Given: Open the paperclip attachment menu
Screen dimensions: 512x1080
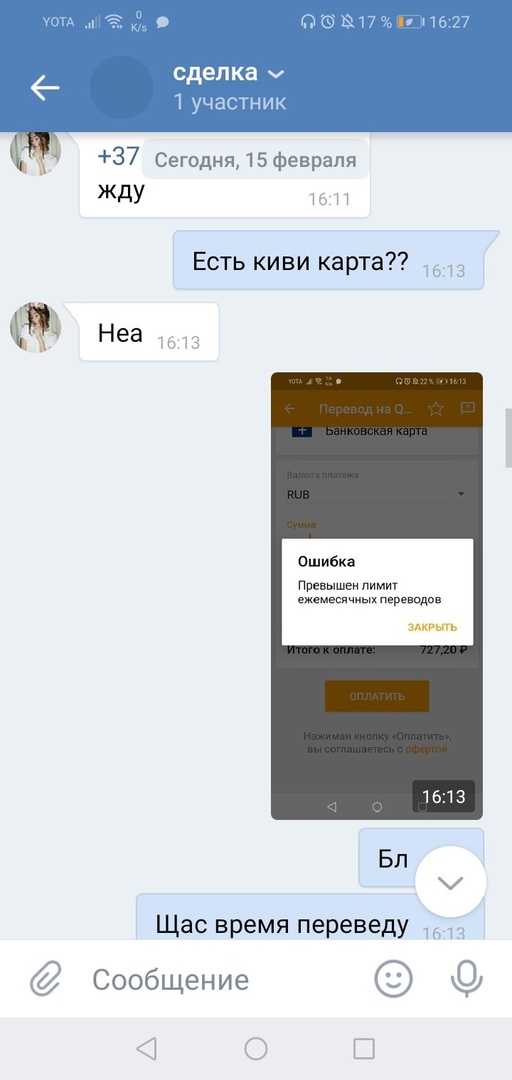Looking at the screenshot, I should [46, 979].
